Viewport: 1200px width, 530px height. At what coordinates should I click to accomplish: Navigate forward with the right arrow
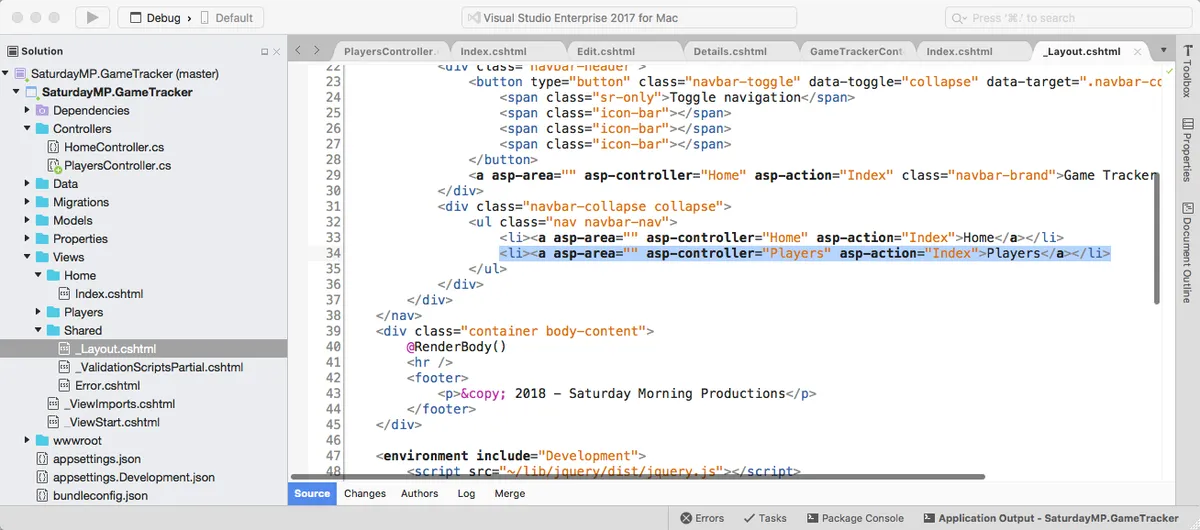pos(317,50)
